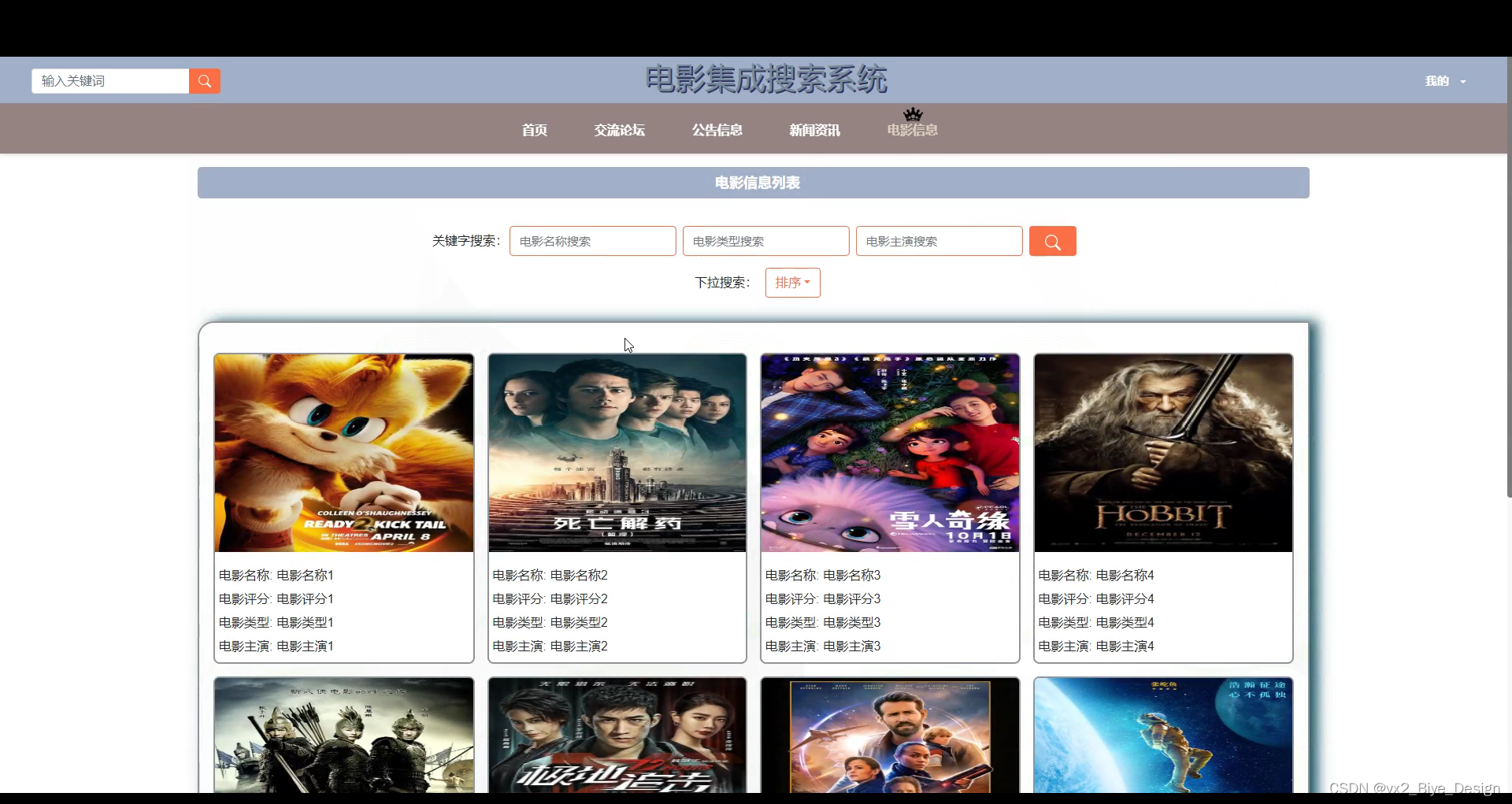Click the text 电影名称: 电影名称3

823,576
